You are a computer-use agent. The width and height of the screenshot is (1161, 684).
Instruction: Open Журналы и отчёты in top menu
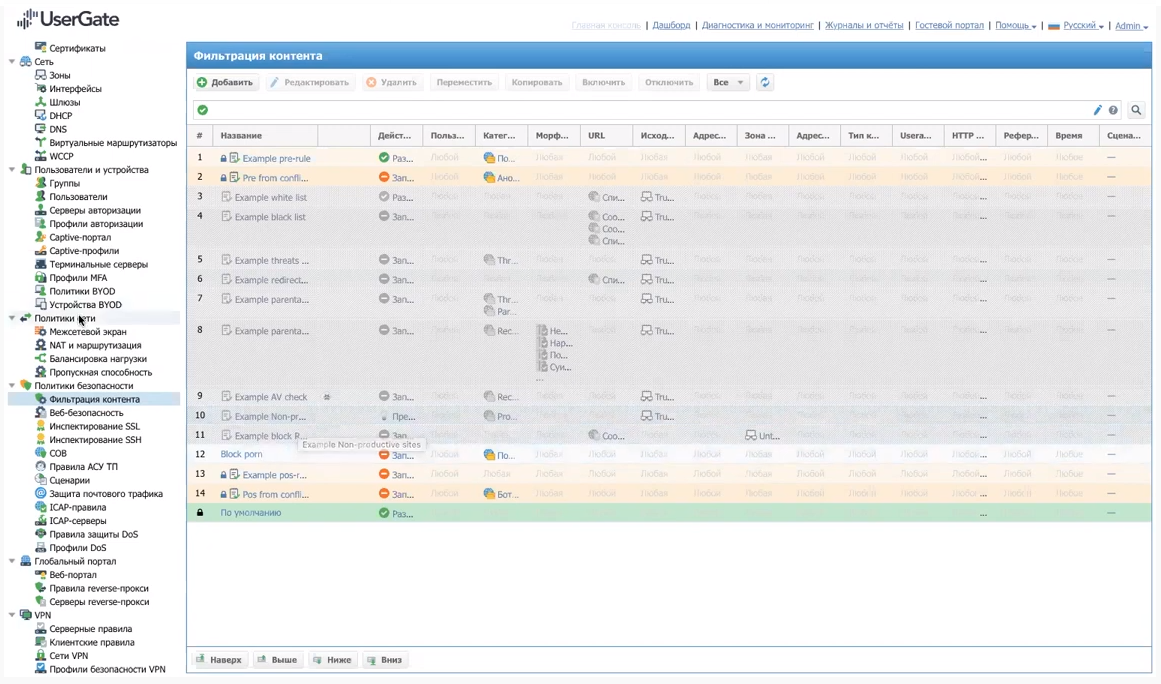(863, 26)
